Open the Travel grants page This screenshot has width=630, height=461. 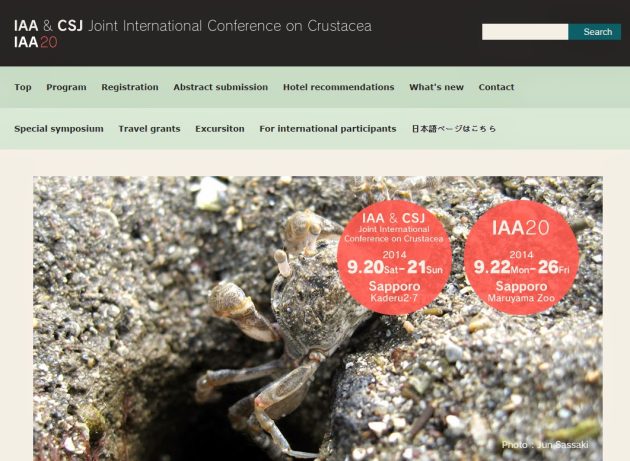(149, 129)
